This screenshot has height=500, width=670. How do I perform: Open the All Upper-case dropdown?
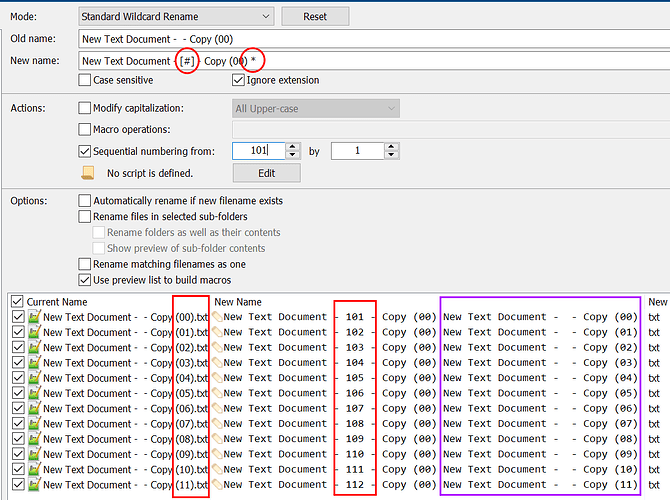pos(316,109)
